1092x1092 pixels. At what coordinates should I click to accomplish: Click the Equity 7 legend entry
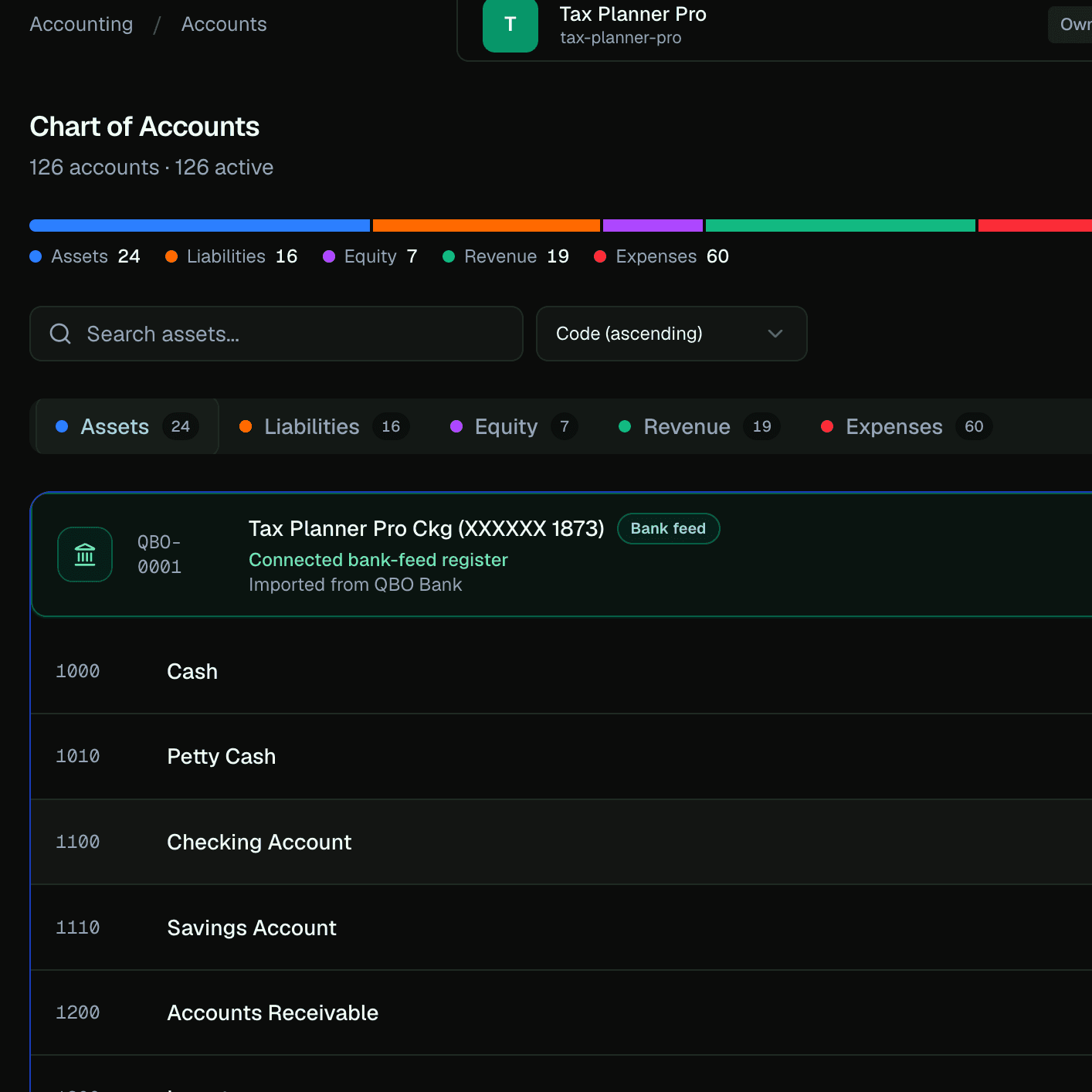(371, 256)
